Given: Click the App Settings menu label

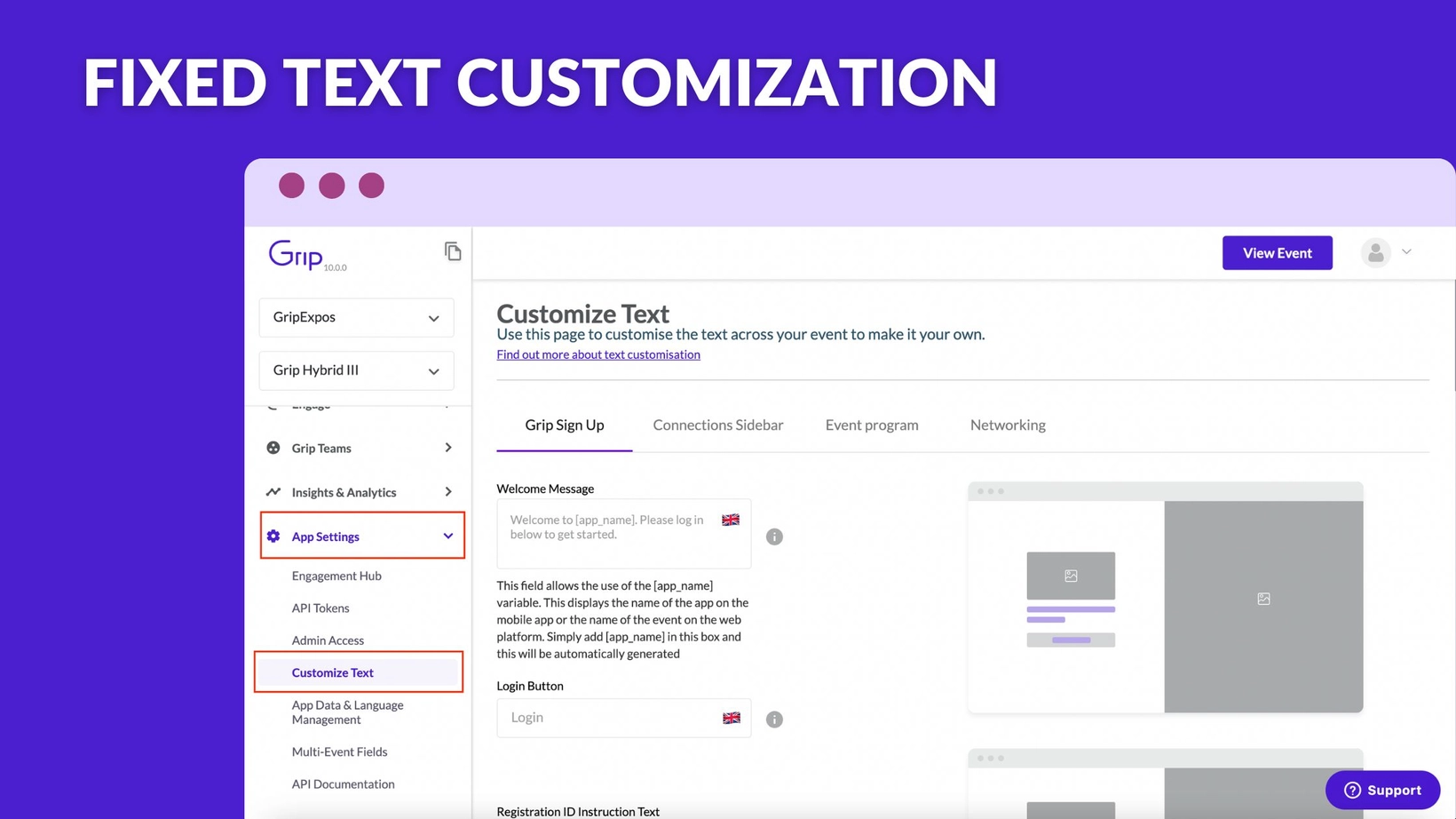Looking at the screenshot, I should pyautogui.click(x=325, y=537).
